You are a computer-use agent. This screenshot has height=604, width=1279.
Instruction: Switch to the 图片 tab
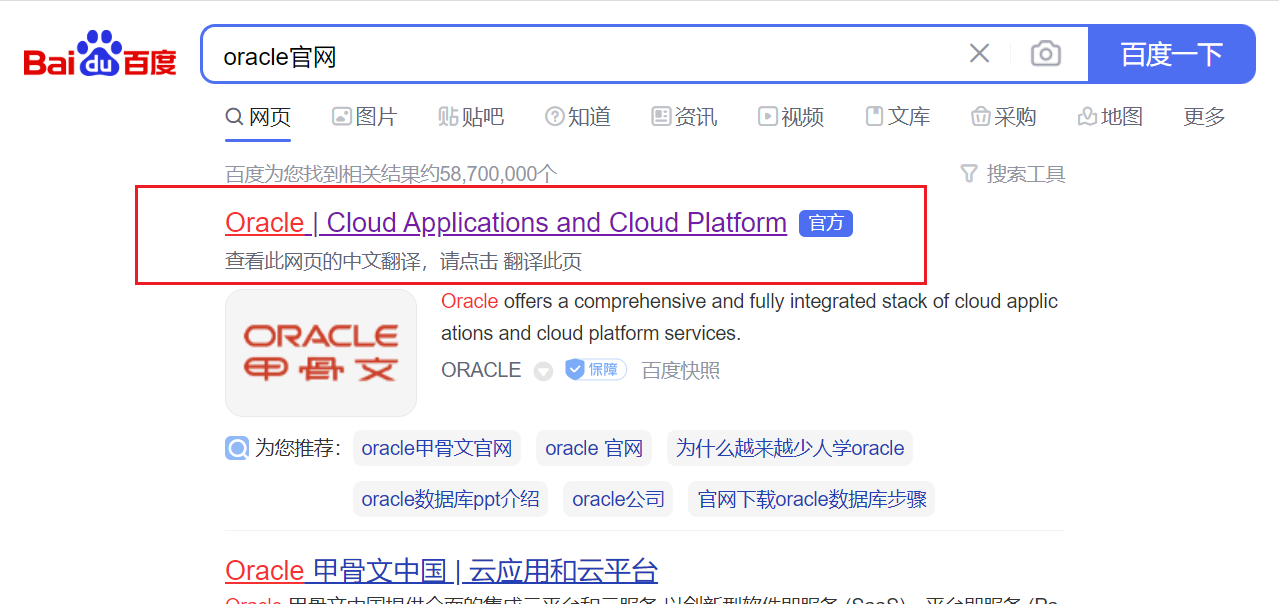pyautogui.click(x=365, y=117)
